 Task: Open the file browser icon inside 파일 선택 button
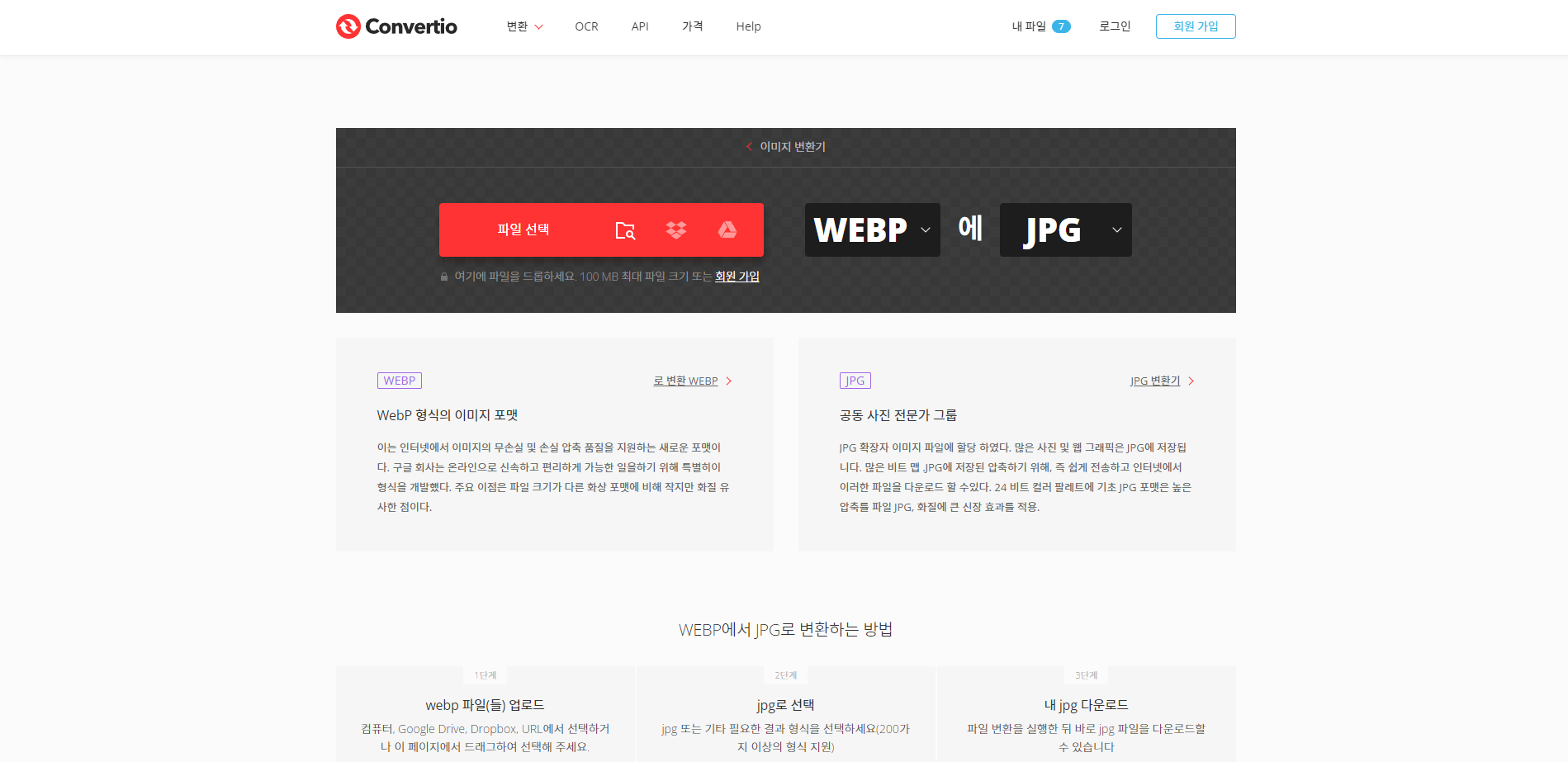click(x=626, y=230)
